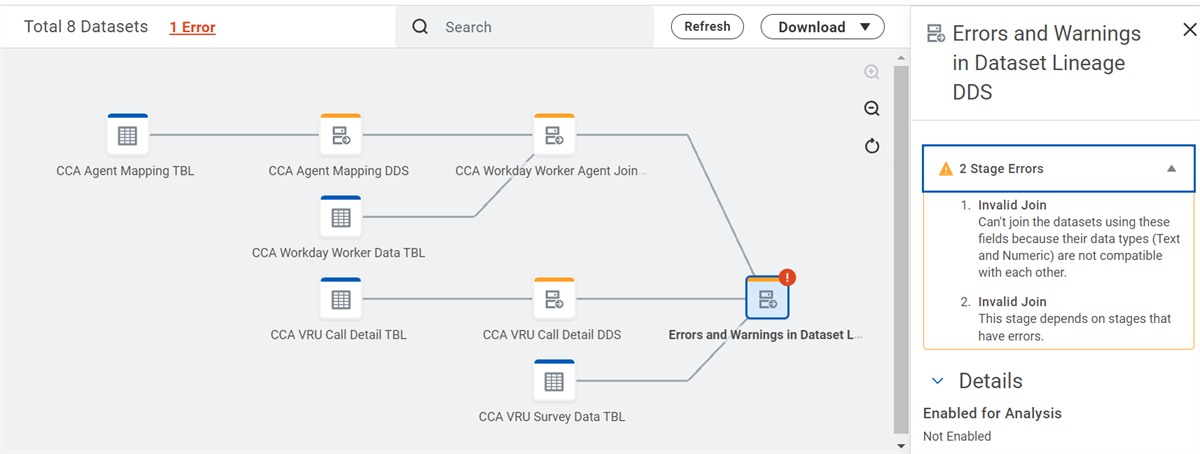Reset the lineage diagram view
The height and width of the screenshot is (454, 1200).
coord(872,147)
